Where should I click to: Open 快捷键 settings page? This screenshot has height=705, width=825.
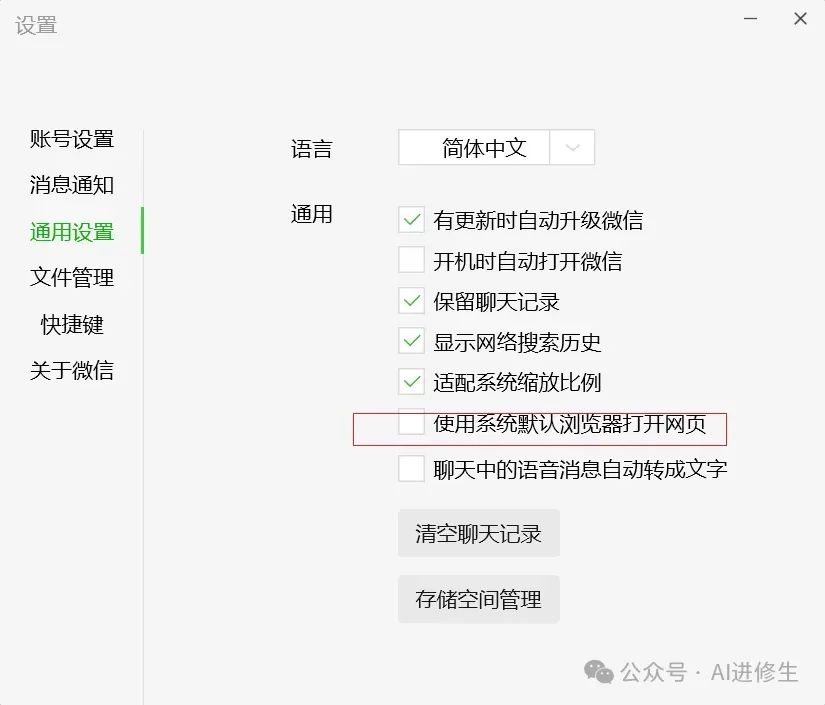(x=72, y=325)
